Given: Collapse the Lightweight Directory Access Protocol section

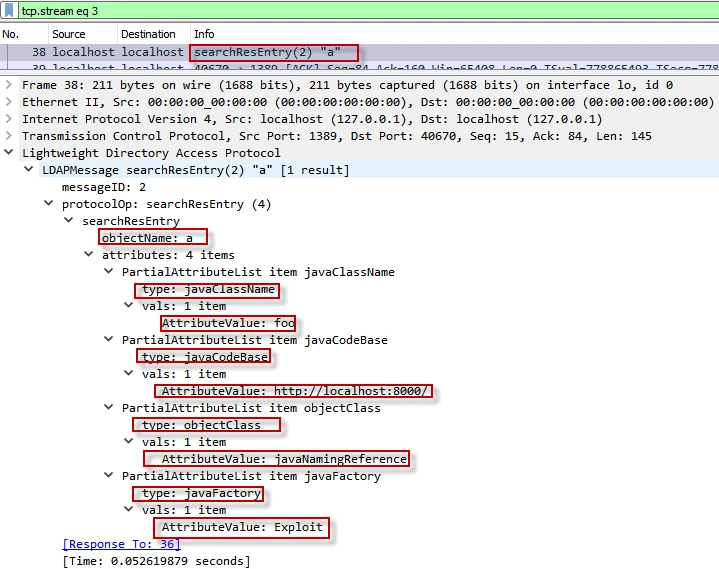Looking at the screenshot, I should click(10, 154).
